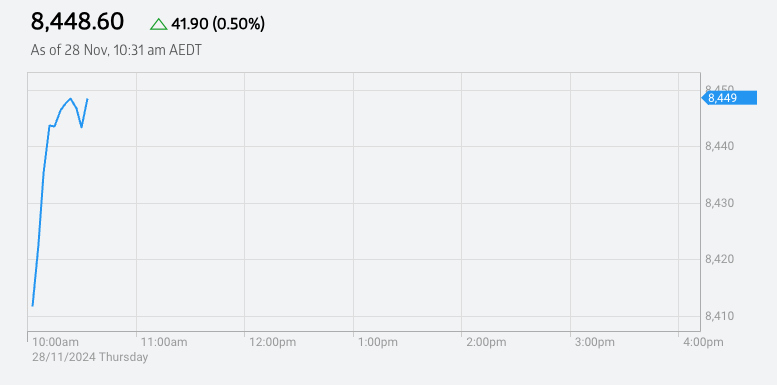The image size is (777, 385).
Task: Click the blue 8,449 price marker
Action: point(729,98)
